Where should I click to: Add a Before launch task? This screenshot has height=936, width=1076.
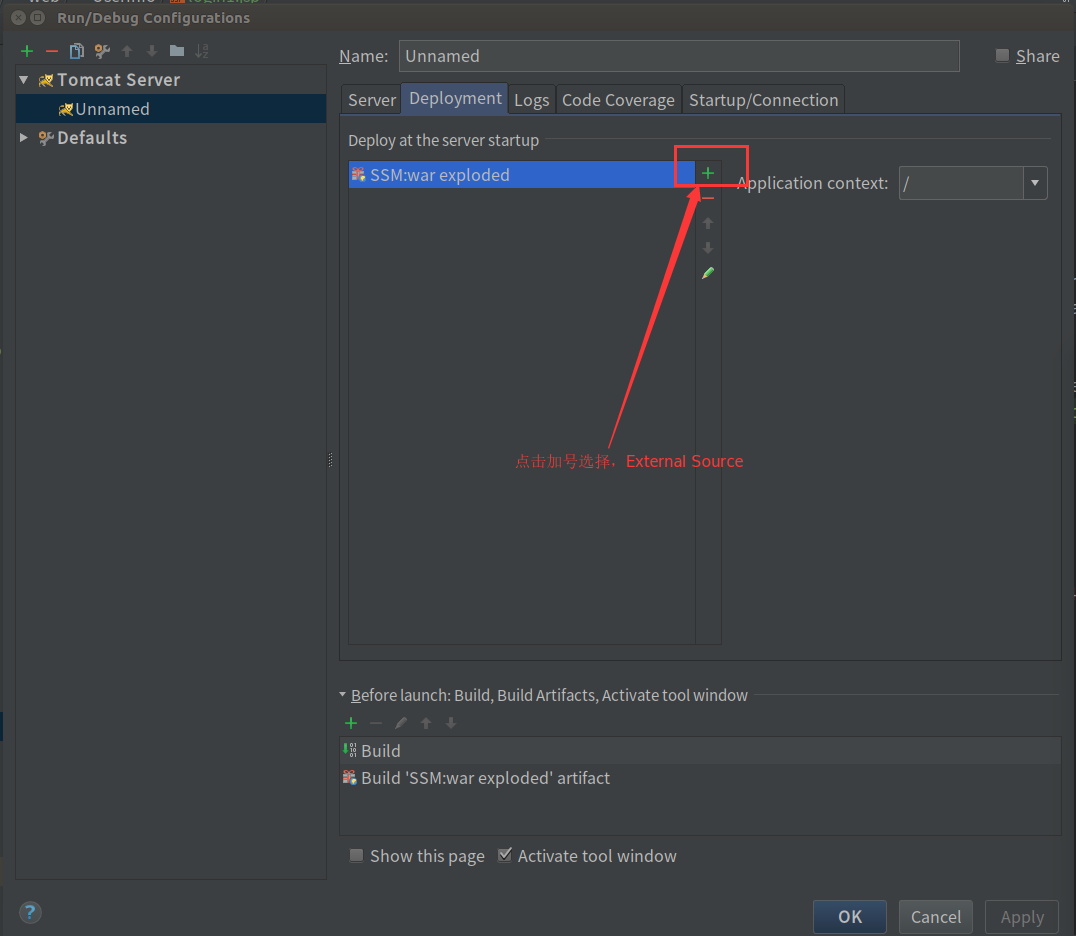click(x=351, y=723)
